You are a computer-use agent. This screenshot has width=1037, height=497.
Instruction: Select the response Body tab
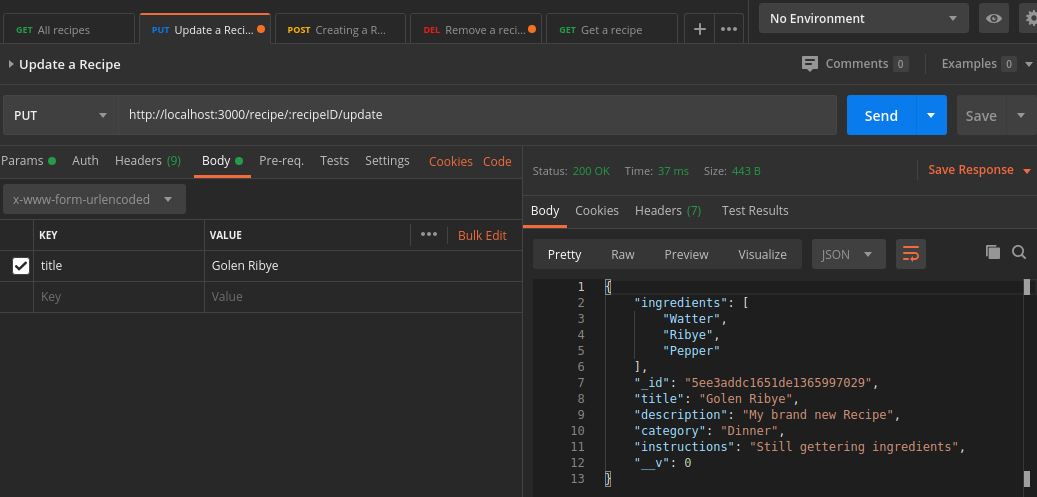point(545,210)
